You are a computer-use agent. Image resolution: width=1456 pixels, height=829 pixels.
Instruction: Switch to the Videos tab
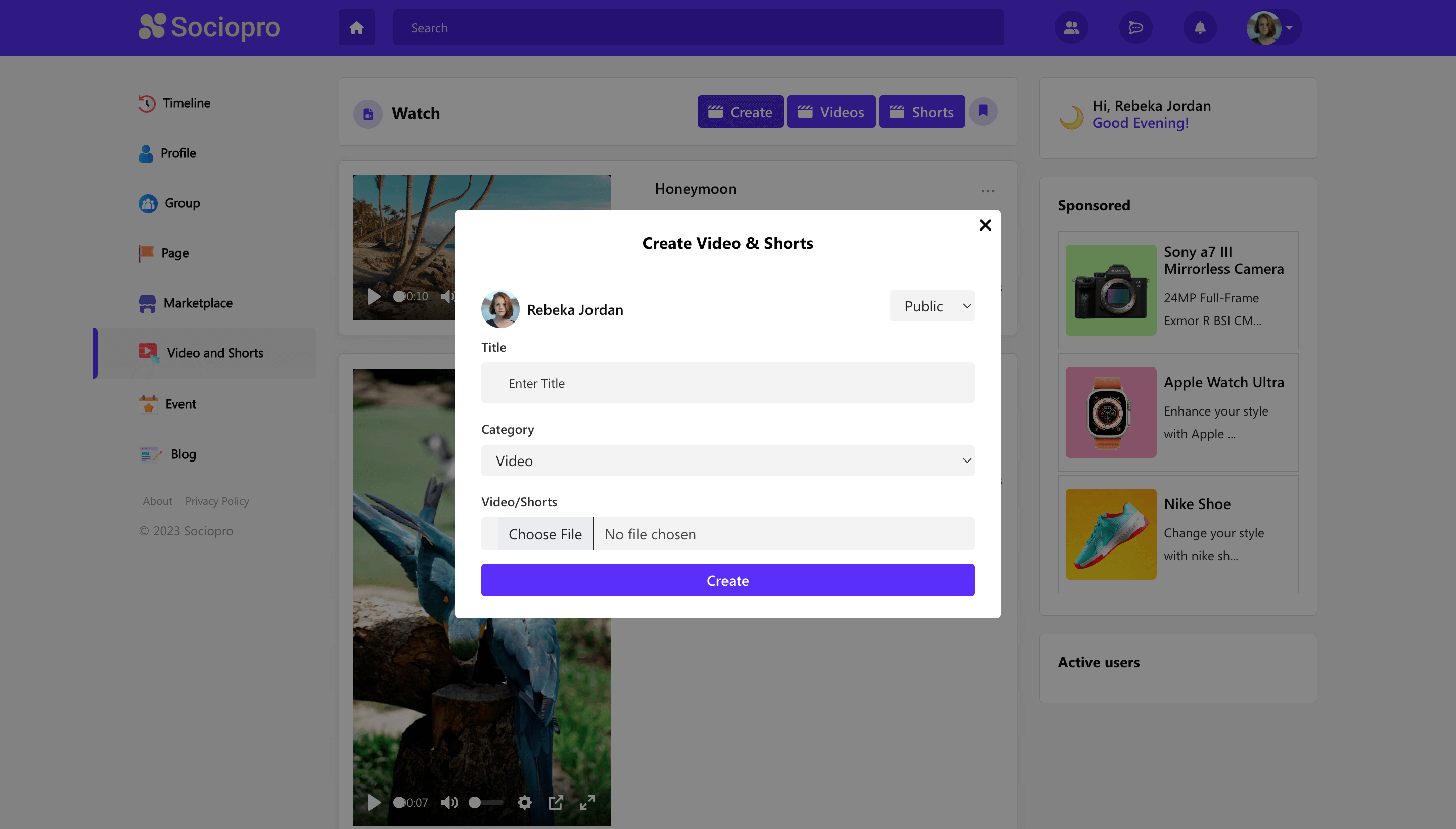(831, 111)
